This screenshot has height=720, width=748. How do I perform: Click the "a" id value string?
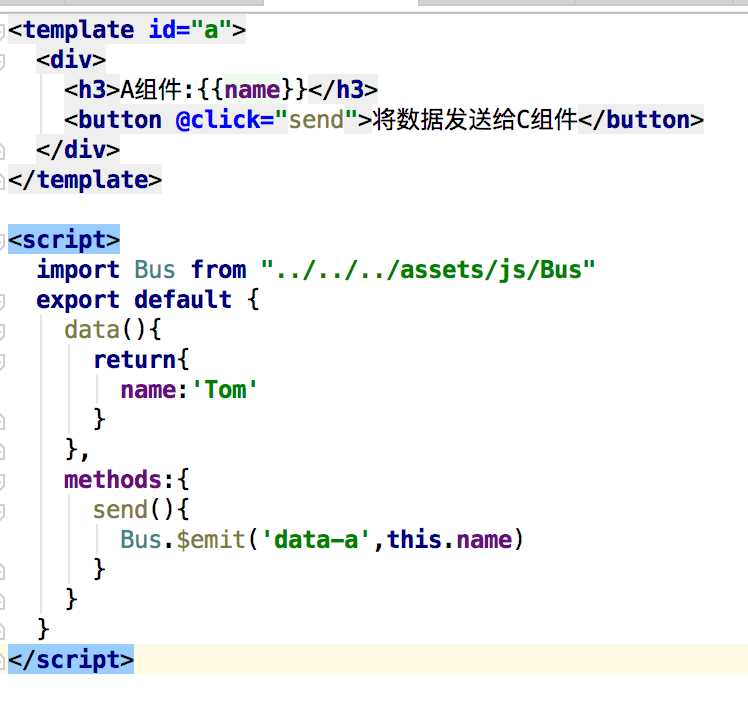tap(211, 30)
